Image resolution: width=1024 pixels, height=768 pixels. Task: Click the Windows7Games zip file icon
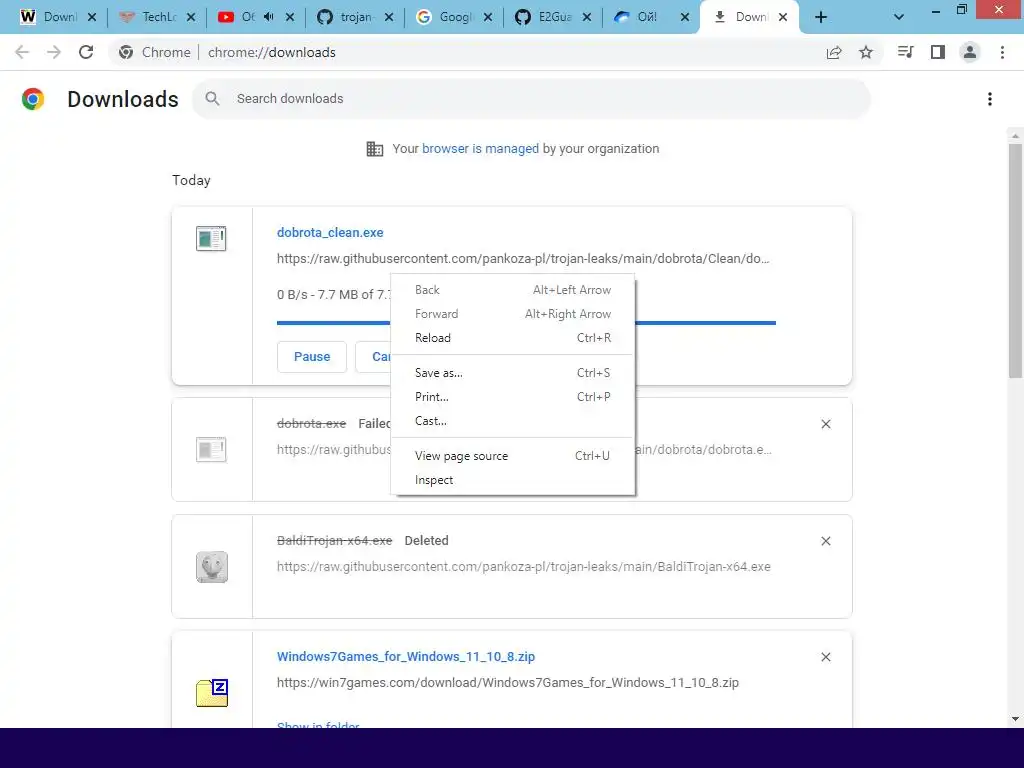click(212, 693)
